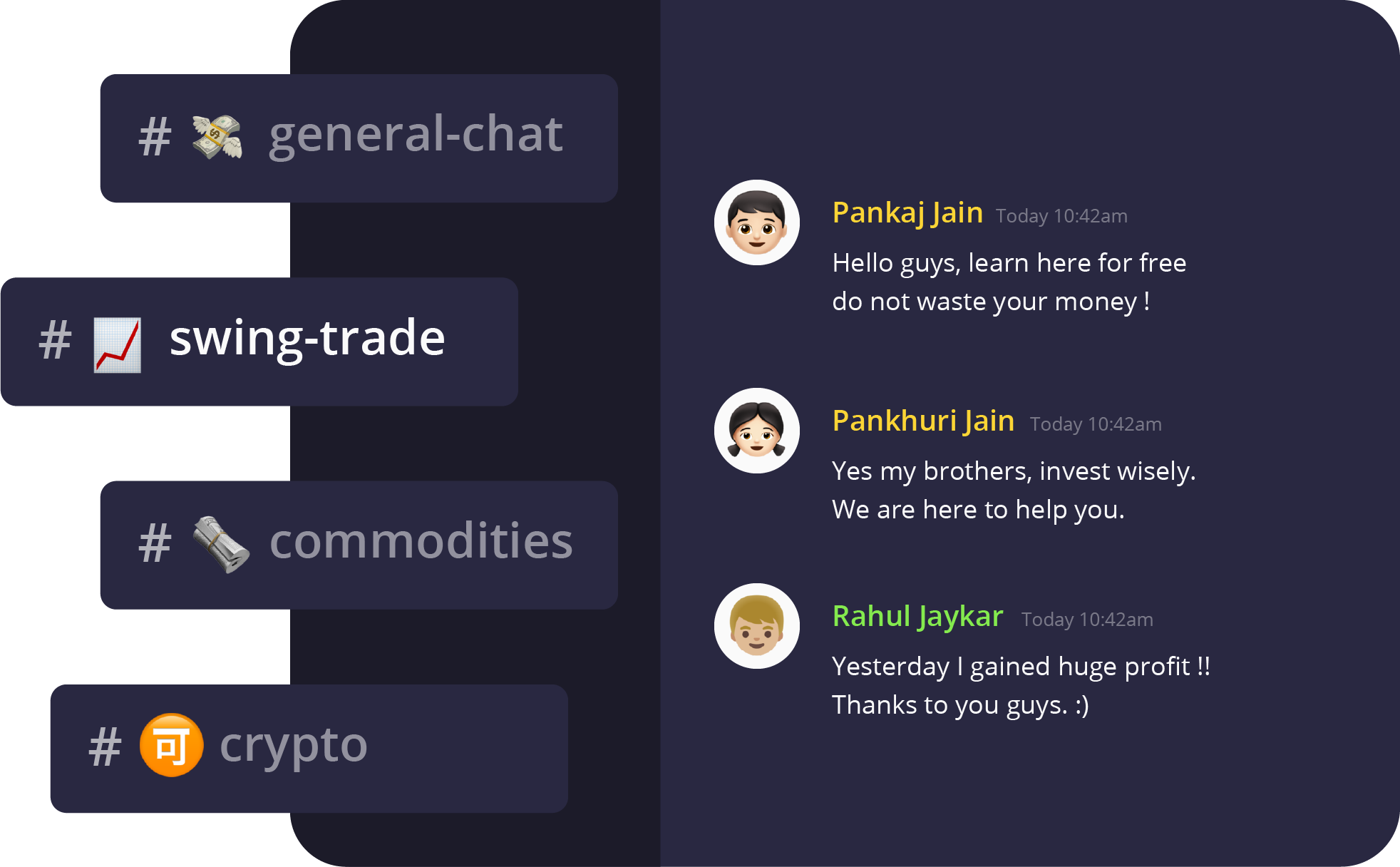Click the hash symbol beside general-chat
Viewport: 1400px width, 867px height.
point(155,138)
